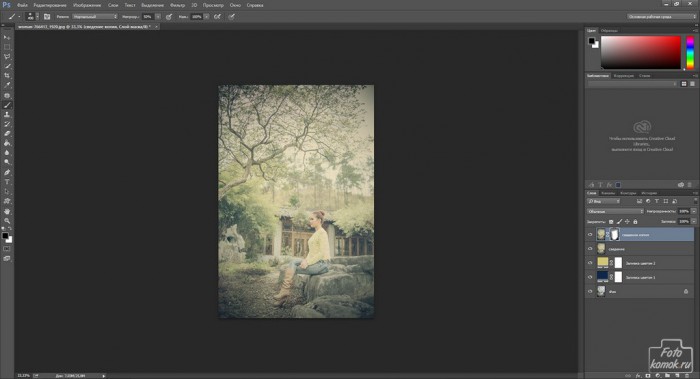Open the Изображение menu
The image size is (700, 379).
click(87, 5)
